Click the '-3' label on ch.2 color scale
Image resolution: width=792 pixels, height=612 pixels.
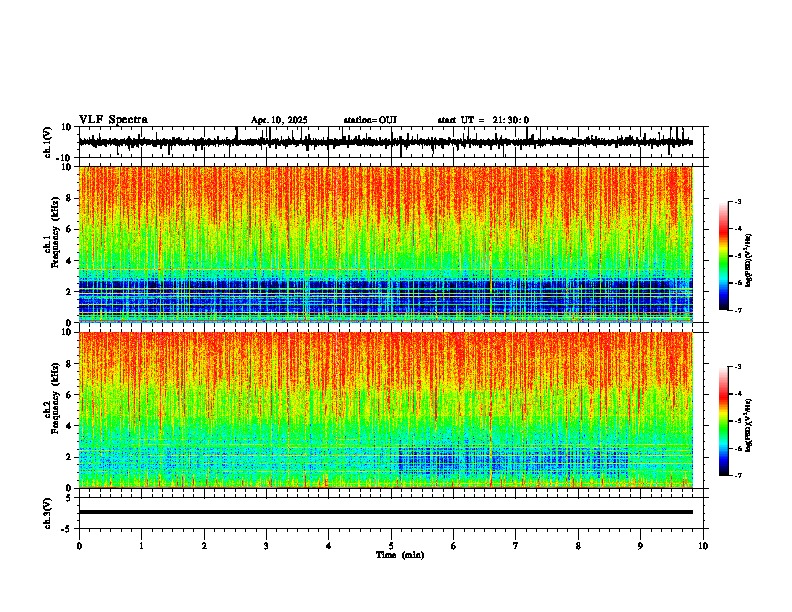point(737,367)
